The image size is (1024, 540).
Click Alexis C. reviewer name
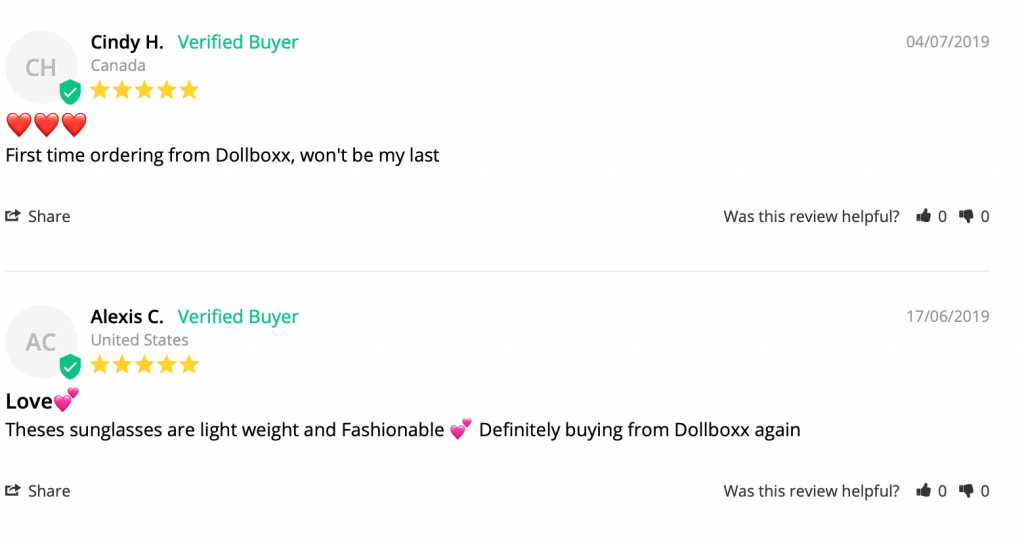127,317
